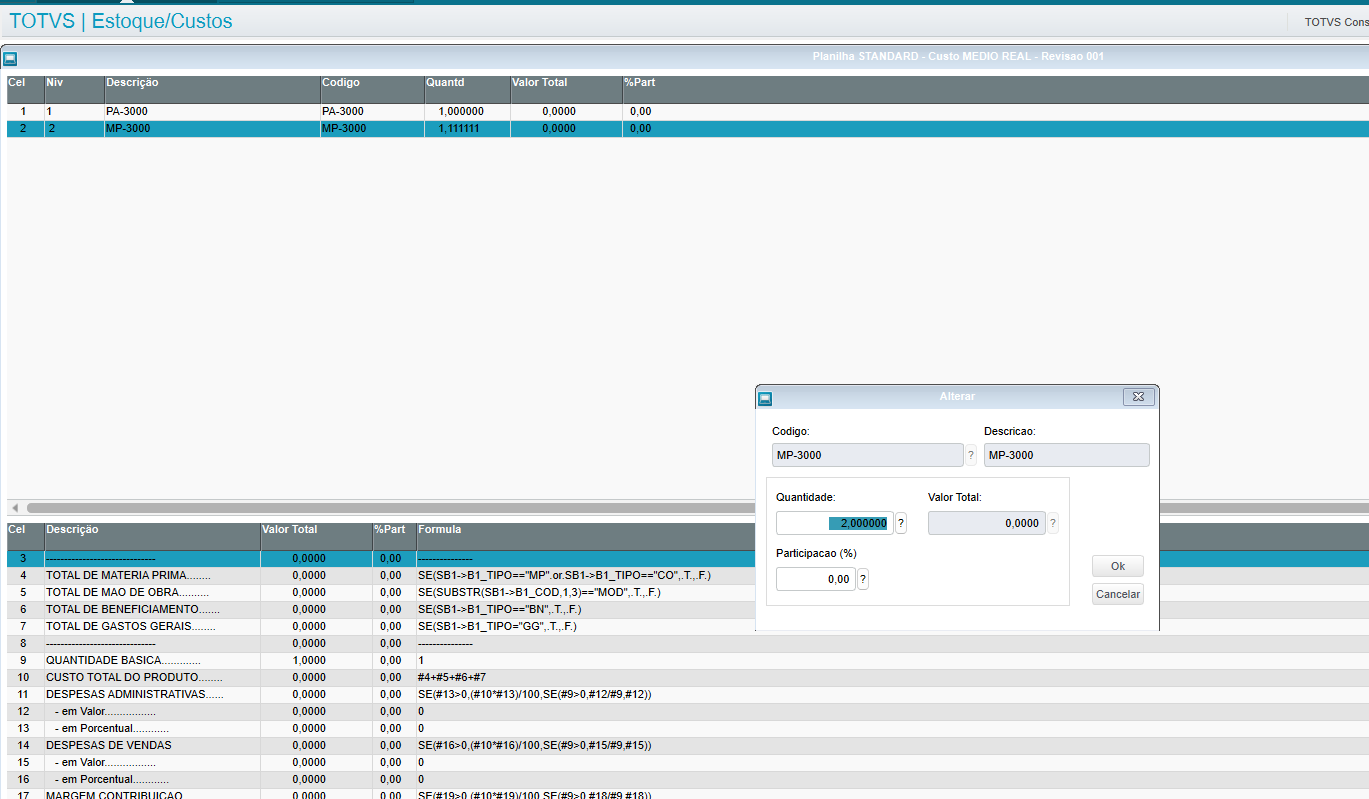Screen dimensions: 1369x799
Task: Click the Participacao (%) input field
Action: pyautogui.click(x=815, y=579)
